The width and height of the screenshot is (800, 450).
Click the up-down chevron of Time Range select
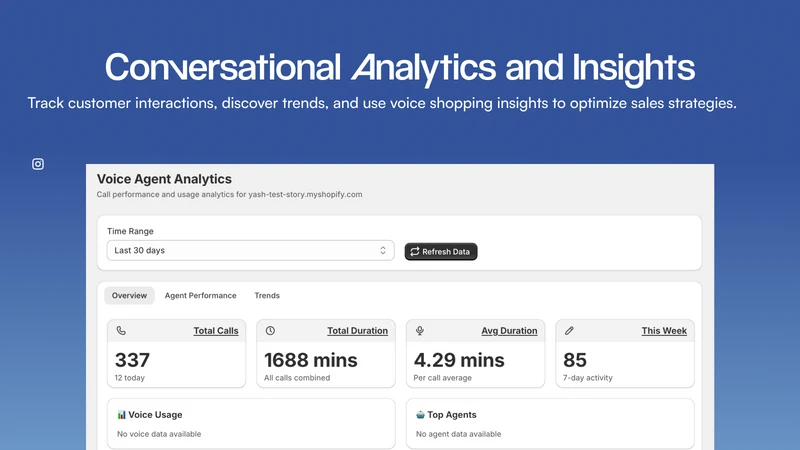point(383,251)
